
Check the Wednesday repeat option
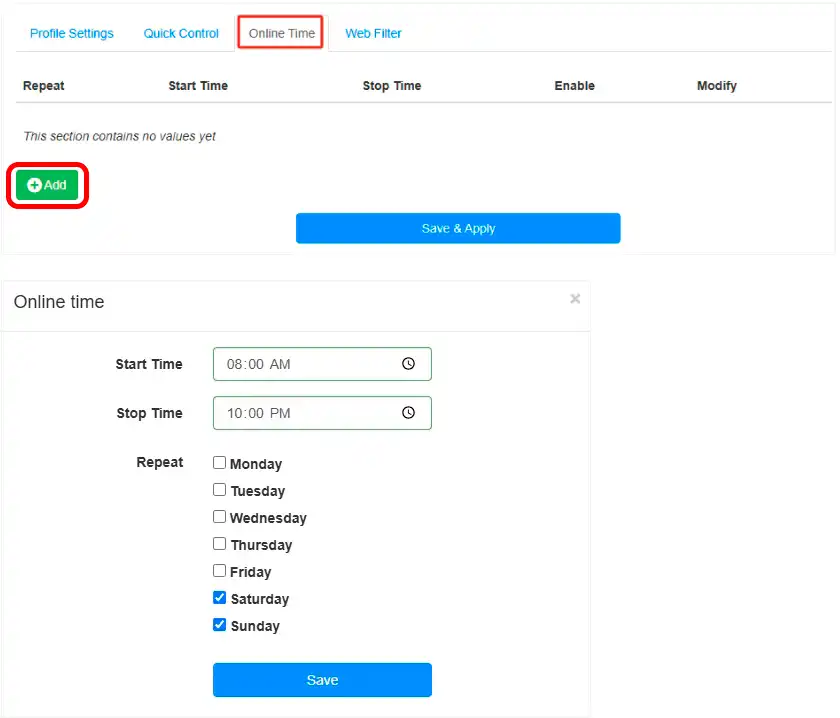pyautogui.click(x=219, y=517)
